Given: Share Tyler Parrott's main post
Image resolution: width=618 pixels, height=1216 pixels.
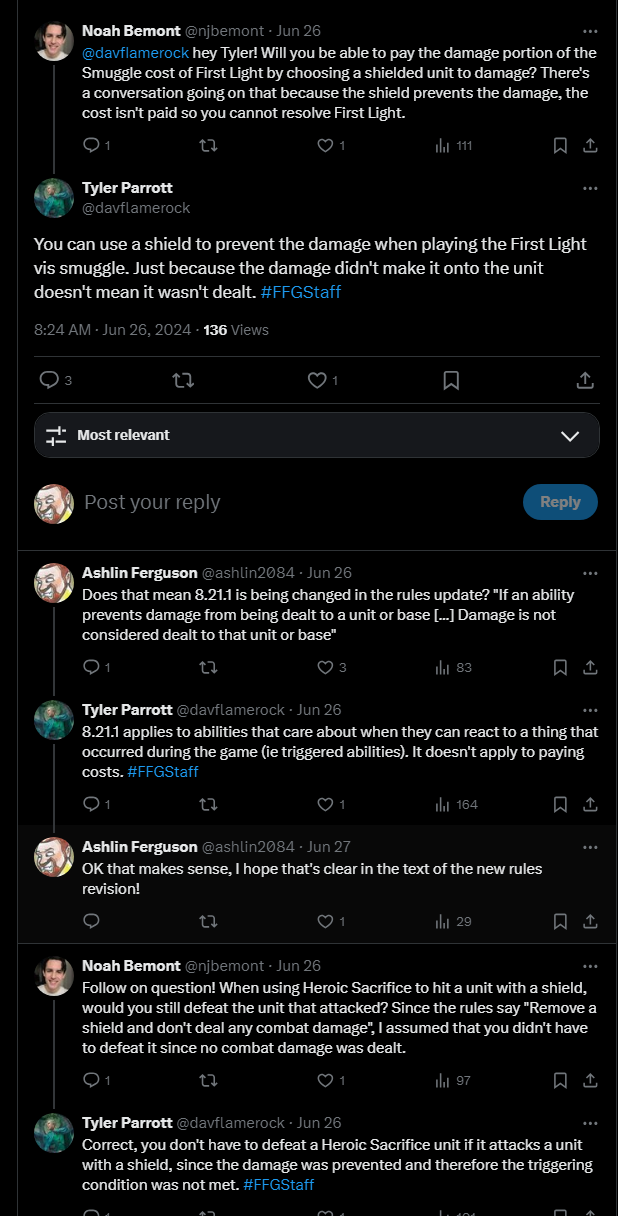Looking at the screenshot, I should point(586,380).
